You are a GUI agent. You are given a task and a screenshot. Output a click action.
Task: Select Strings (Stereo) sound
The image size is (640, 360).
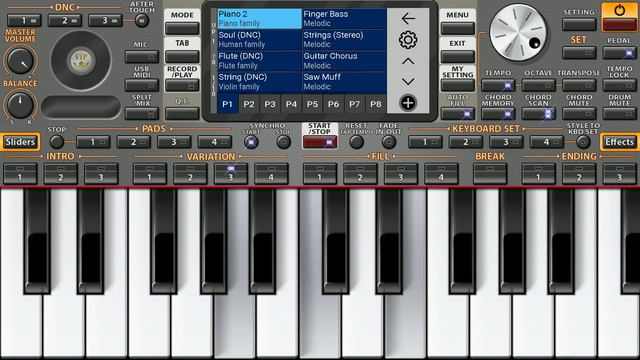pyautogui.click(x=344, y=40)
